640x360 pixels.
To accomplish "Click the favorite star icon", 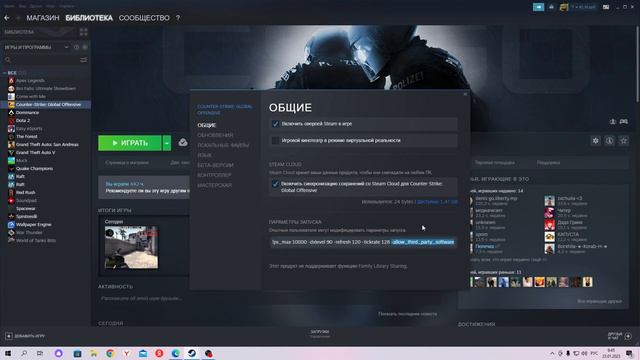I will point(623,141).
